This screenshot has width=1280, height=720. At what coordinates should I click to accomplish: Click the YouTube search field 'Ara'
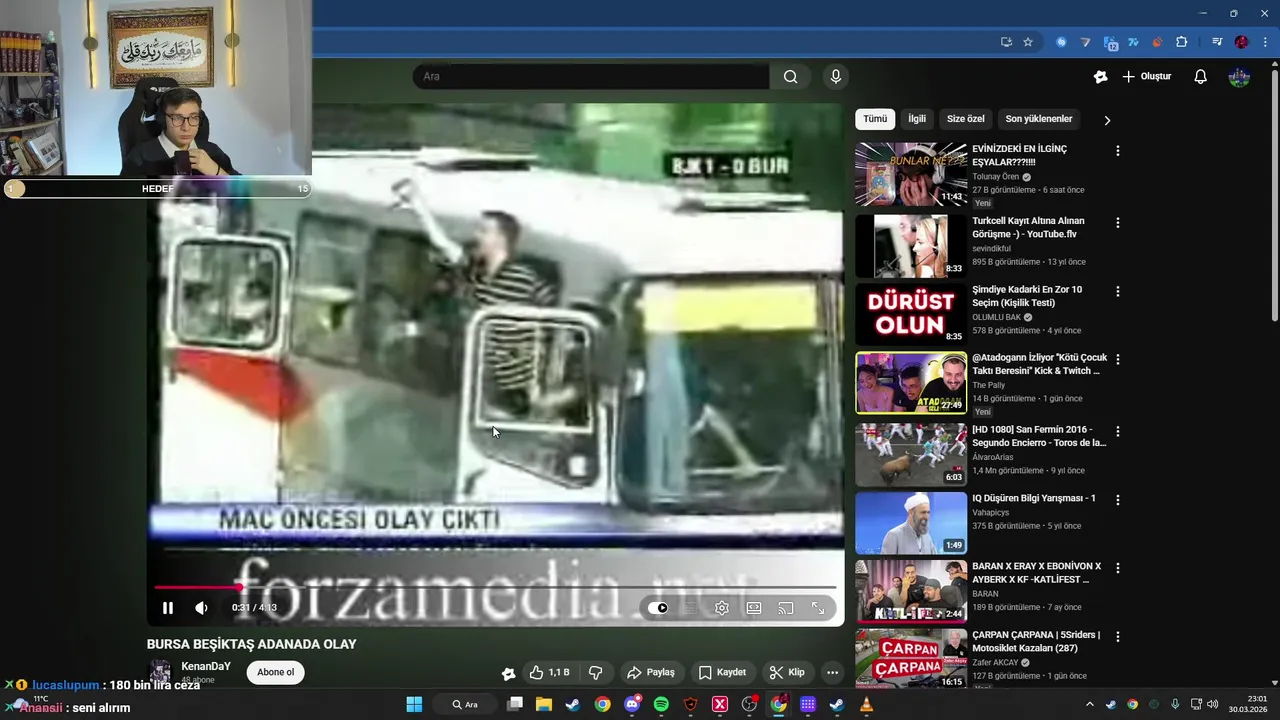click(x=591, y=77)
